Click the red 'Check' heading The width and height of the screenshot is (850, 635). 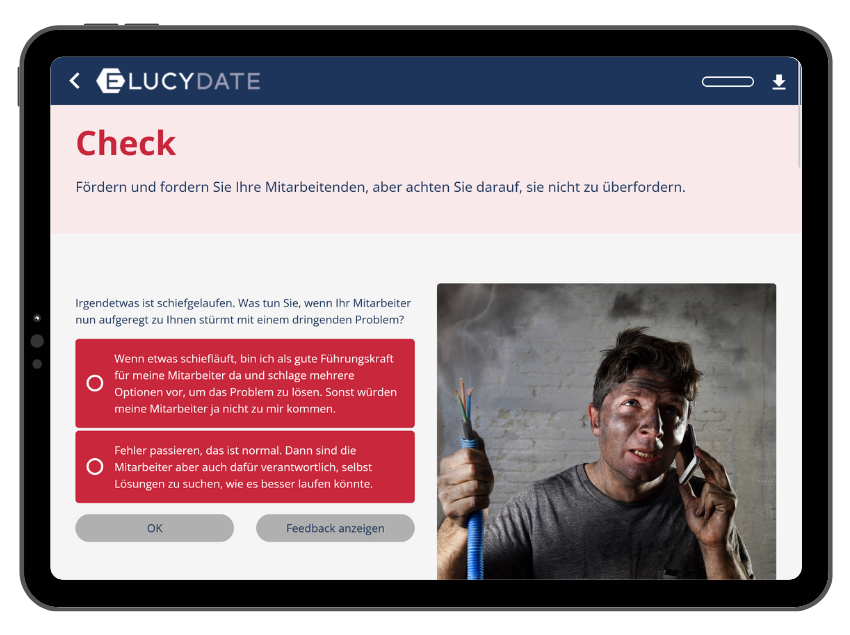tap(126, 143)
